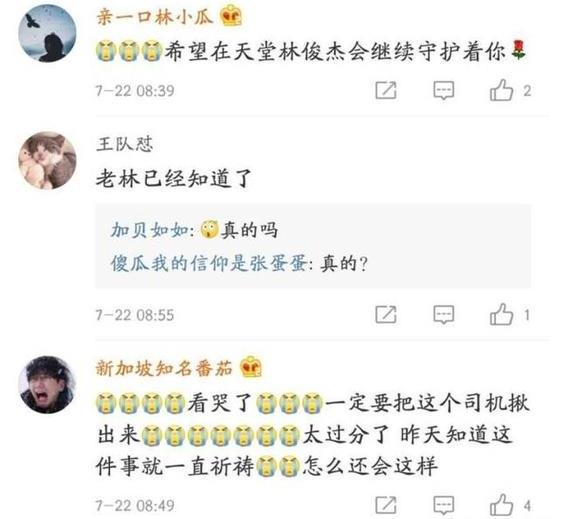The height and width of the screenshot is (519, 580).
Task: Reply to the 老林已经知道了 comment
Action: pos(444,315)
